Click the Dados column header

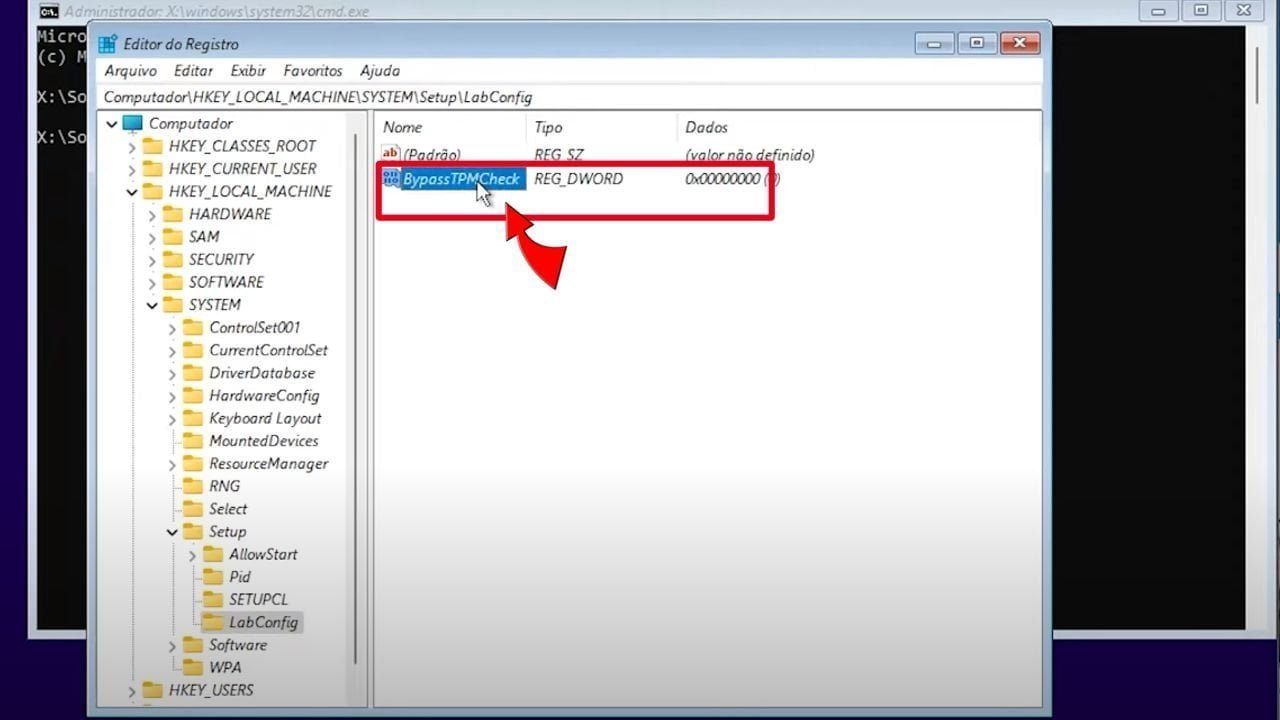706,127
